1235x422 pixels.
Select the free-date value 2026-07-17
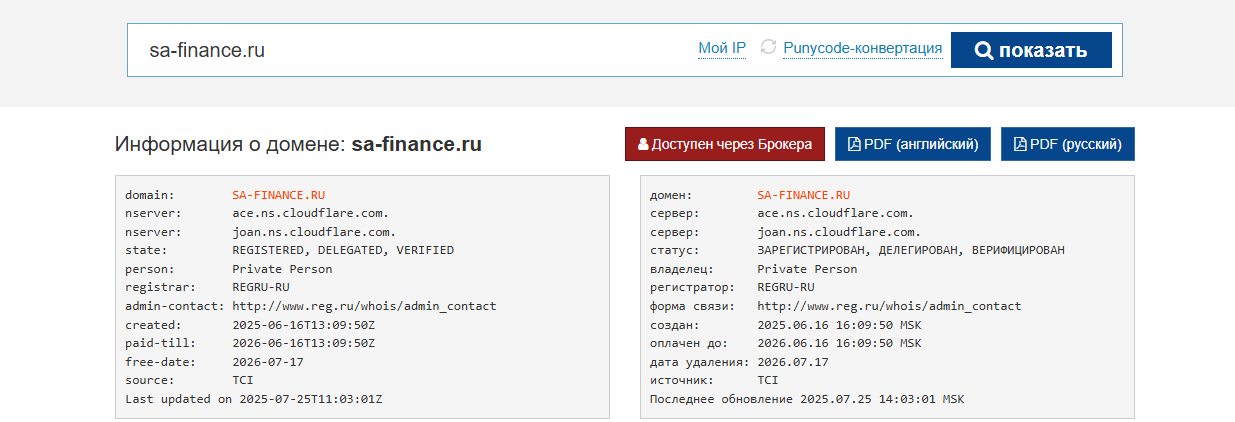[x=268, y=362]
